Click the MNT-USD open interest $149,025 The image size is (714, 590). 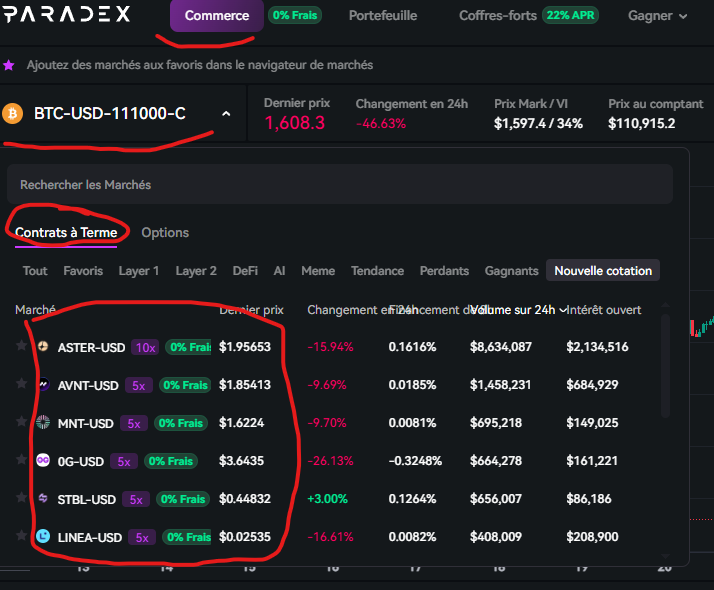(x=592, y=423)
